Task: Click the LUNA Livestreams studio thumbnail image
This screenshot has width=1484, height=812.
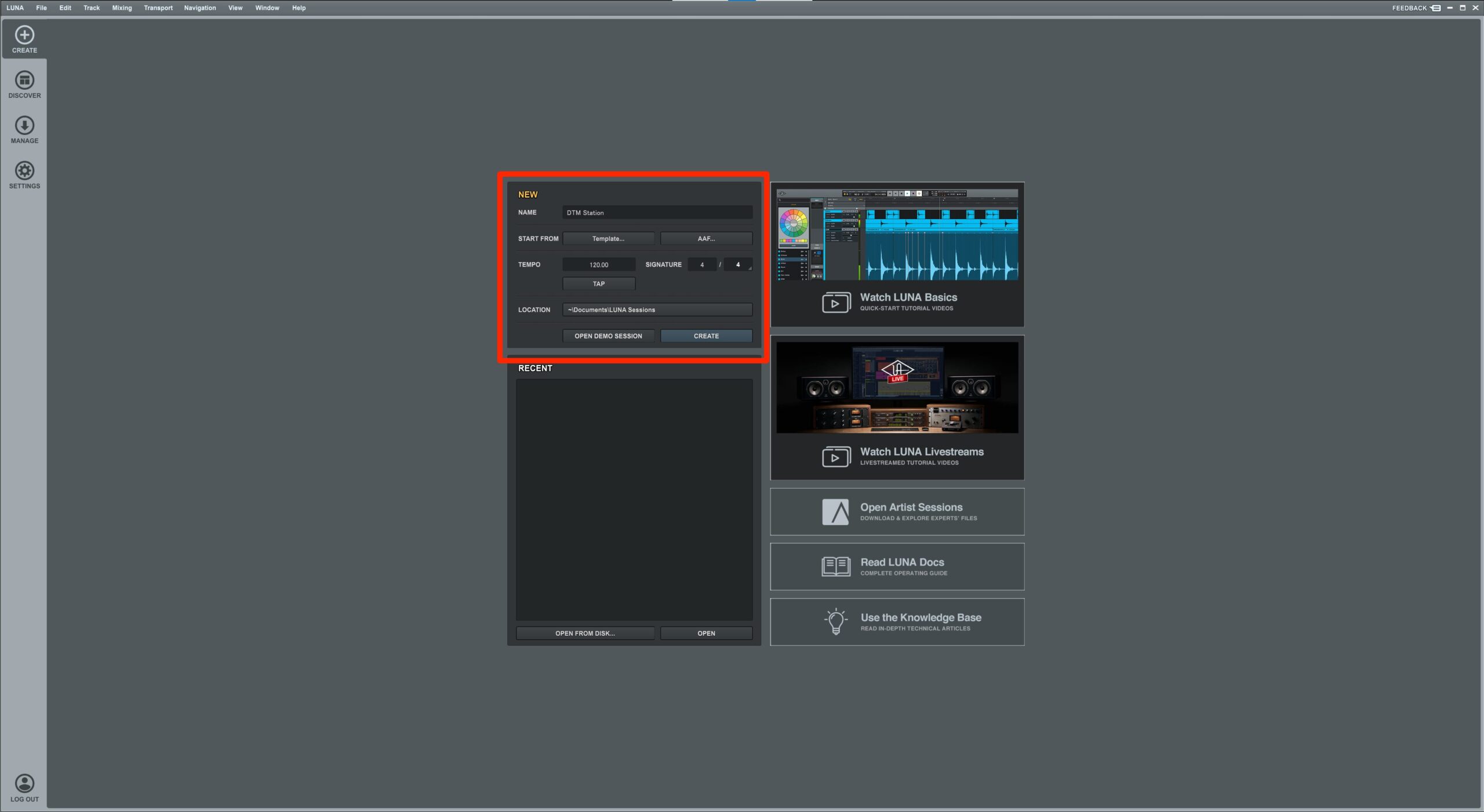Action: click(x=897, y=387)
